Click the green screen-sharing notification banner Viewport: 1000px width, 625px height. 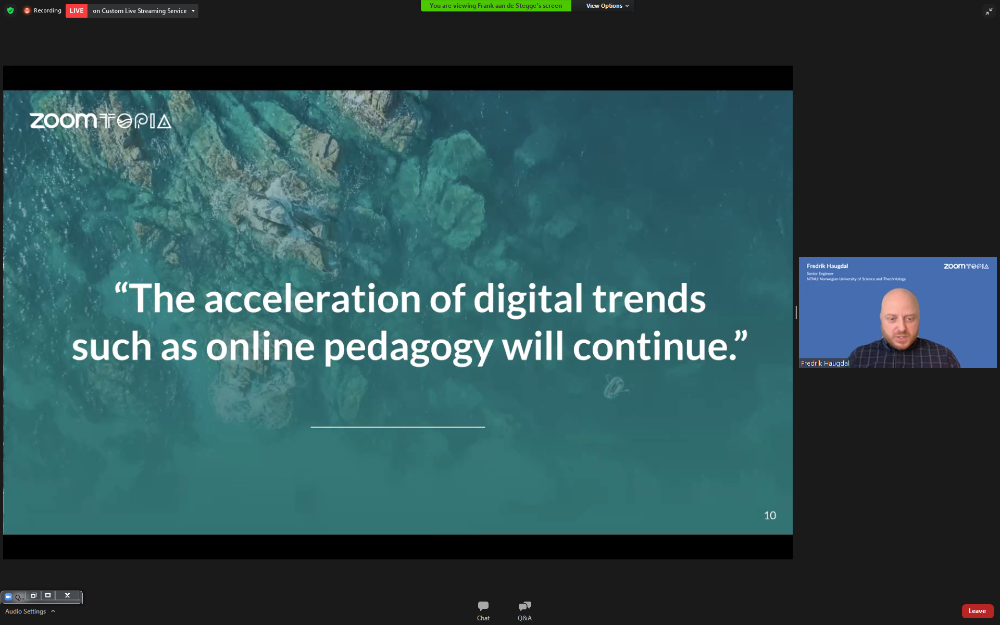[x=496, y=6]
